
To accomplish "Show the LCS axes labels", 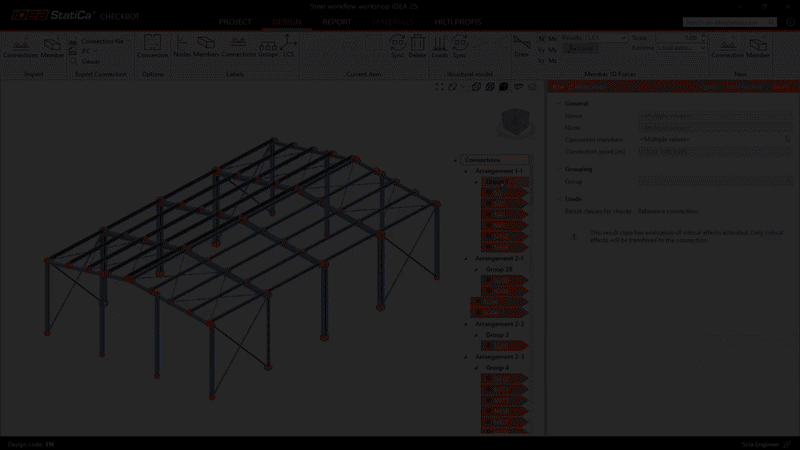I will pyautogui.click(x=288, y=47).
